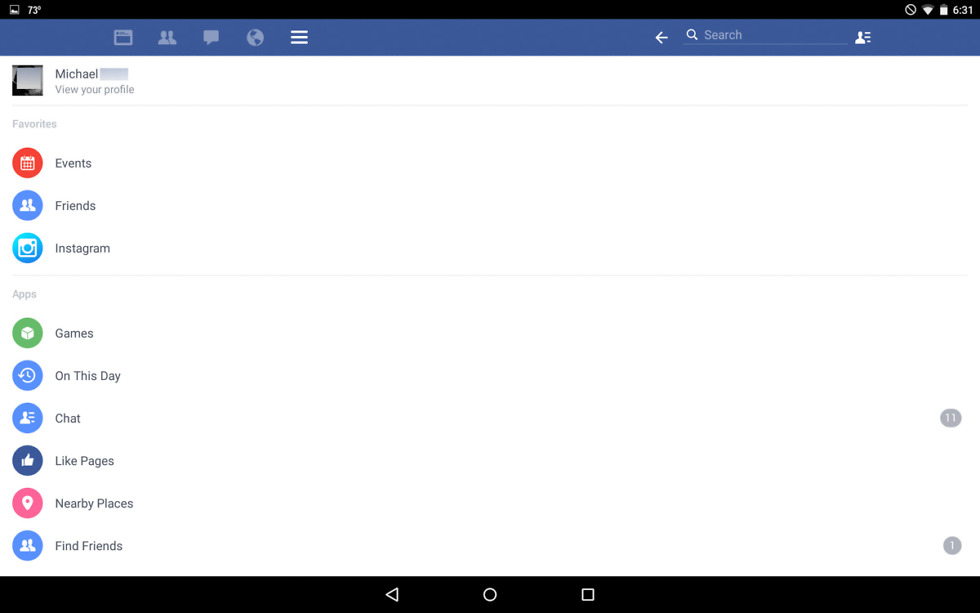Image resolution: width=980 pixels, height=613 pixels.
Task: Tap the Like Pages thumbs-up icon
Action: (28, 461)
